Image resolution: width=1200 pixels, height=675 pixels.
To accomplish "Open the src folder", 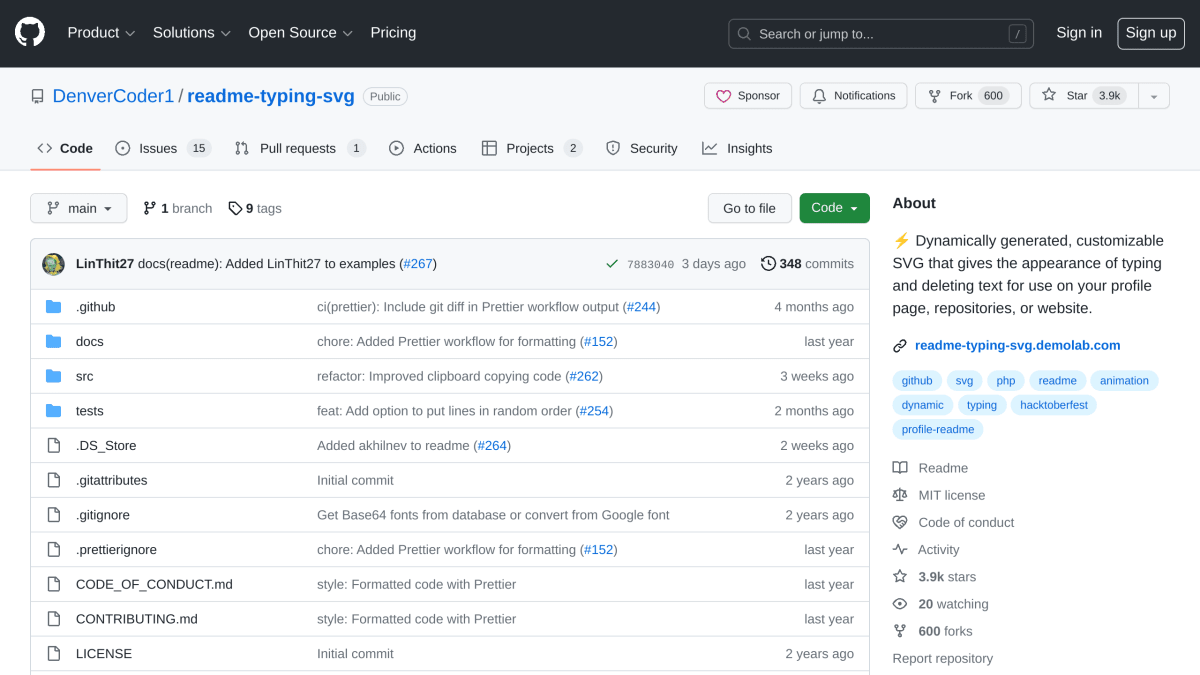I will click(85, 376).
